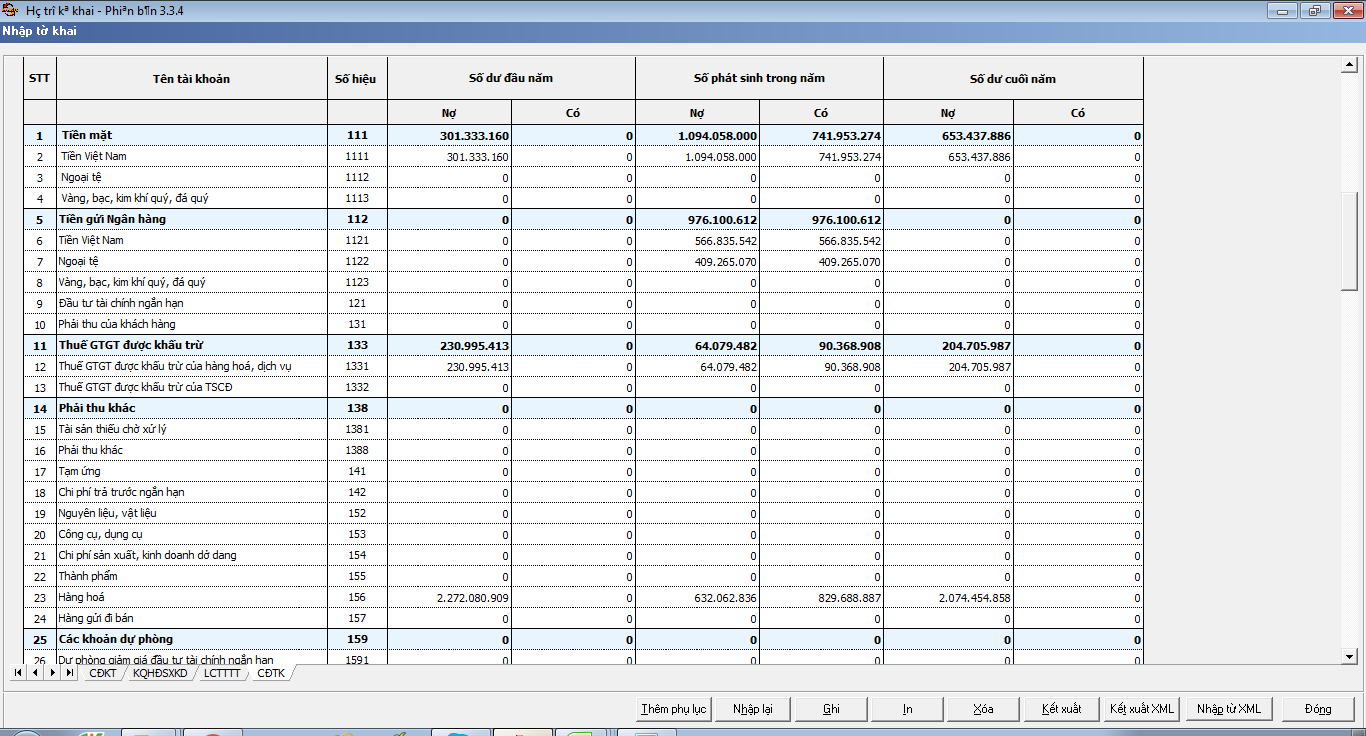Viewport: 1366px width, 736px height.
Task: Jump to last sheet tab arrow
Action: pyautogui.click(x=70, y=673)
